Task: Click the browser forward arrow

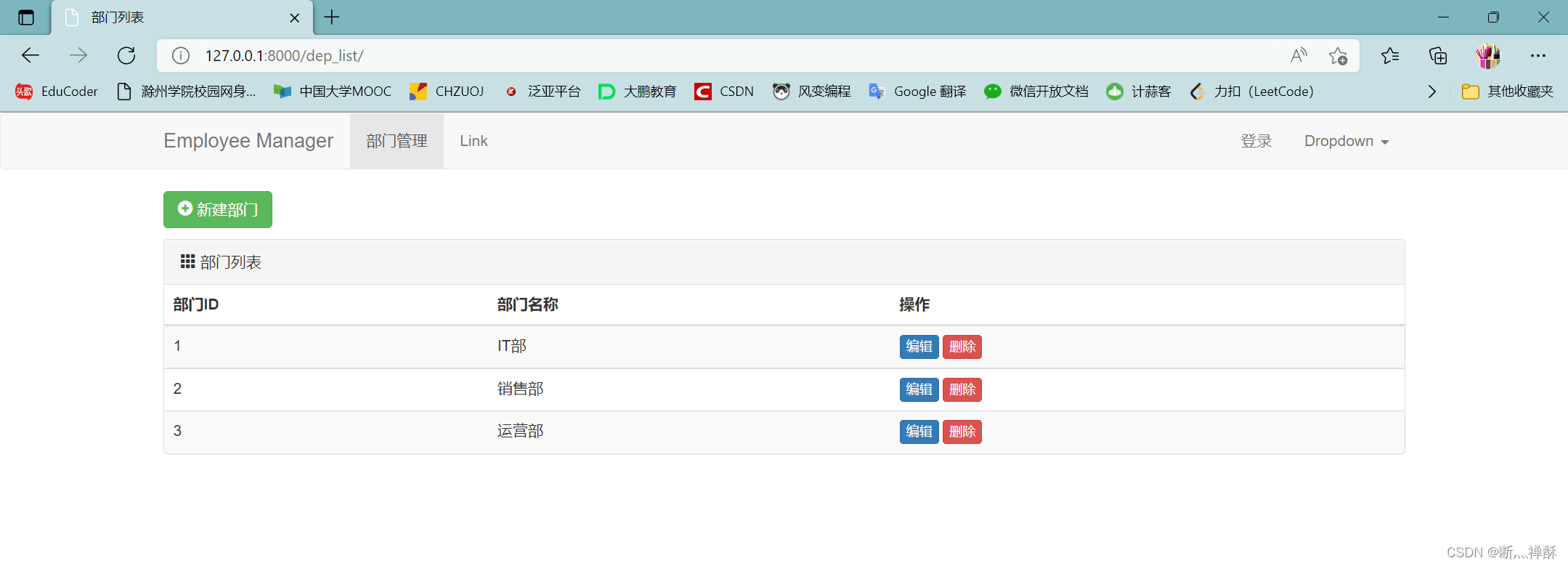Action: (x=78, y=55)
